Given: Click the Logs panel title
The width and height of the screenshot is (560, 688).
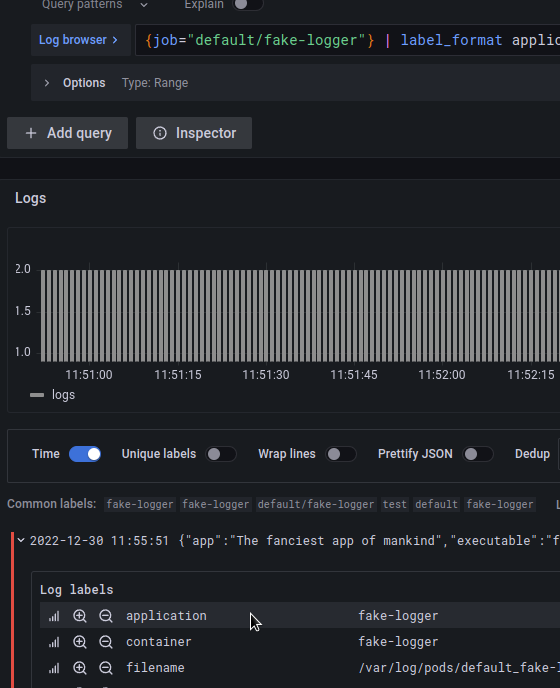Looking at the screenshot, I should click(x=30, y=198).
